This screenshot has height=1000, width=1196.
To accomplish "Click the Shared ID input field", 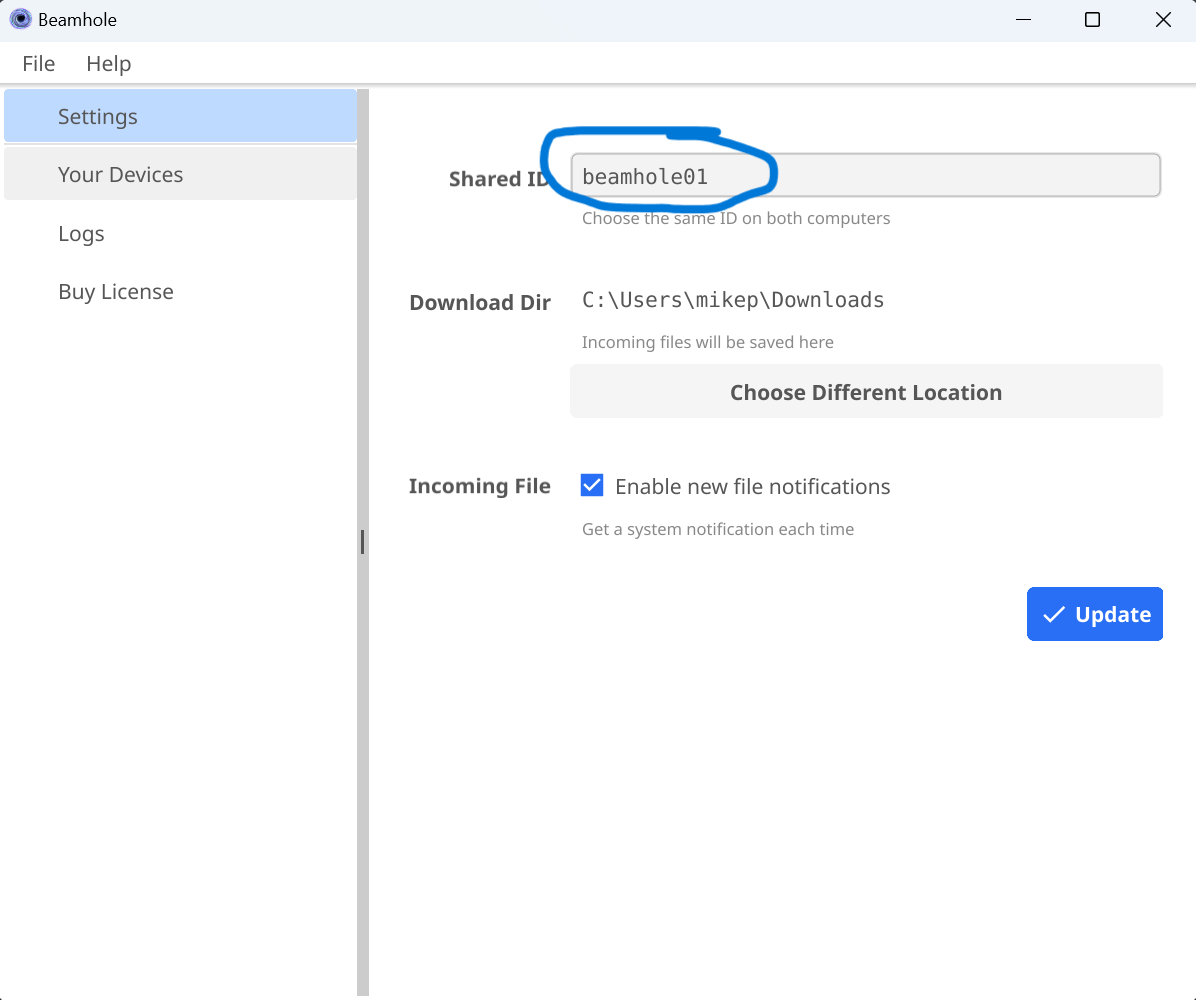I will [x=866, y=176].
